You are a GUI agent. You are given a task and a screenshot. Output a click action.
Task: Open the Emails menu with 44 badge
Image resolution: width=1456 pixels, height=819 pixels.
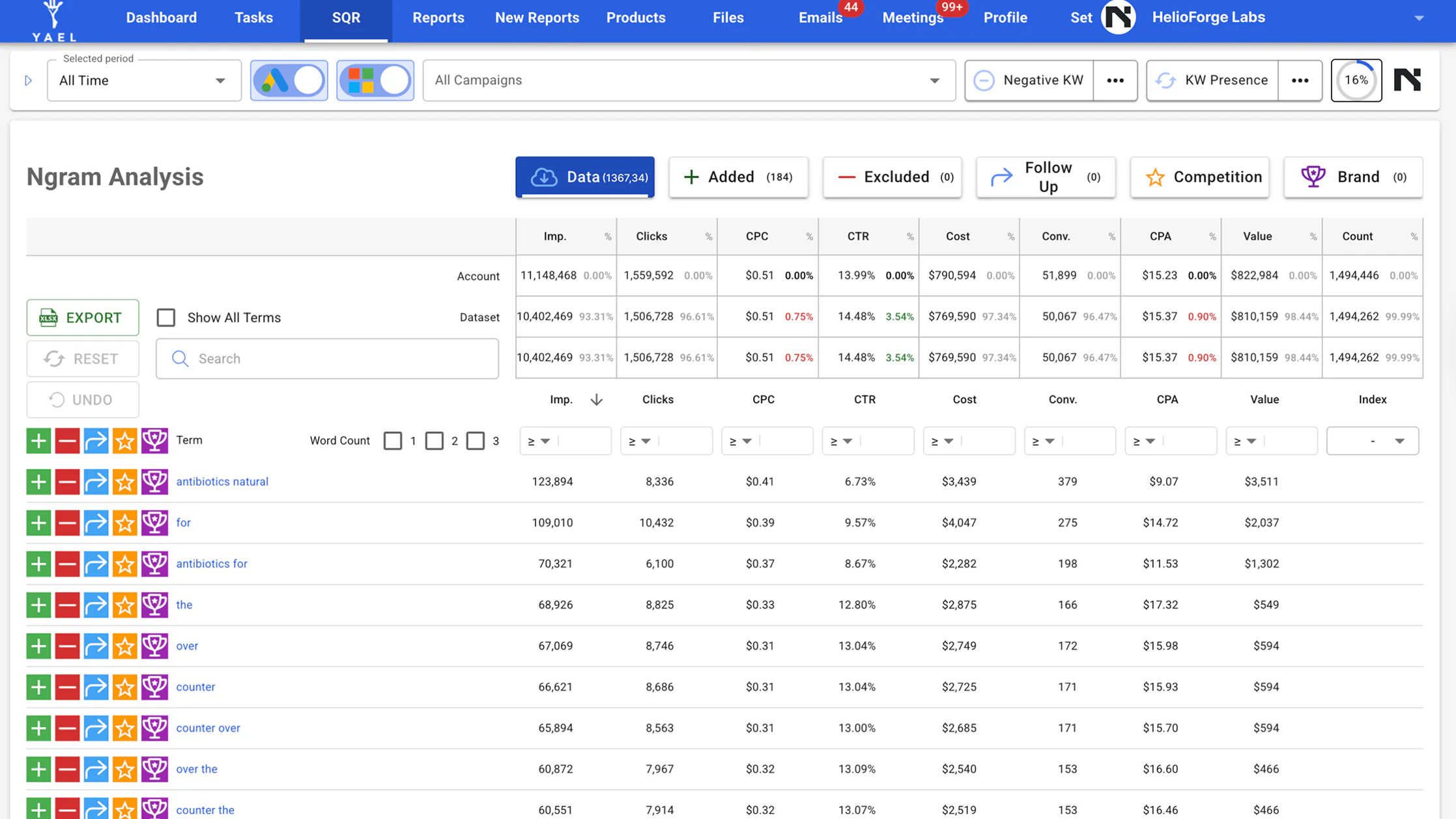coord(821,18)
